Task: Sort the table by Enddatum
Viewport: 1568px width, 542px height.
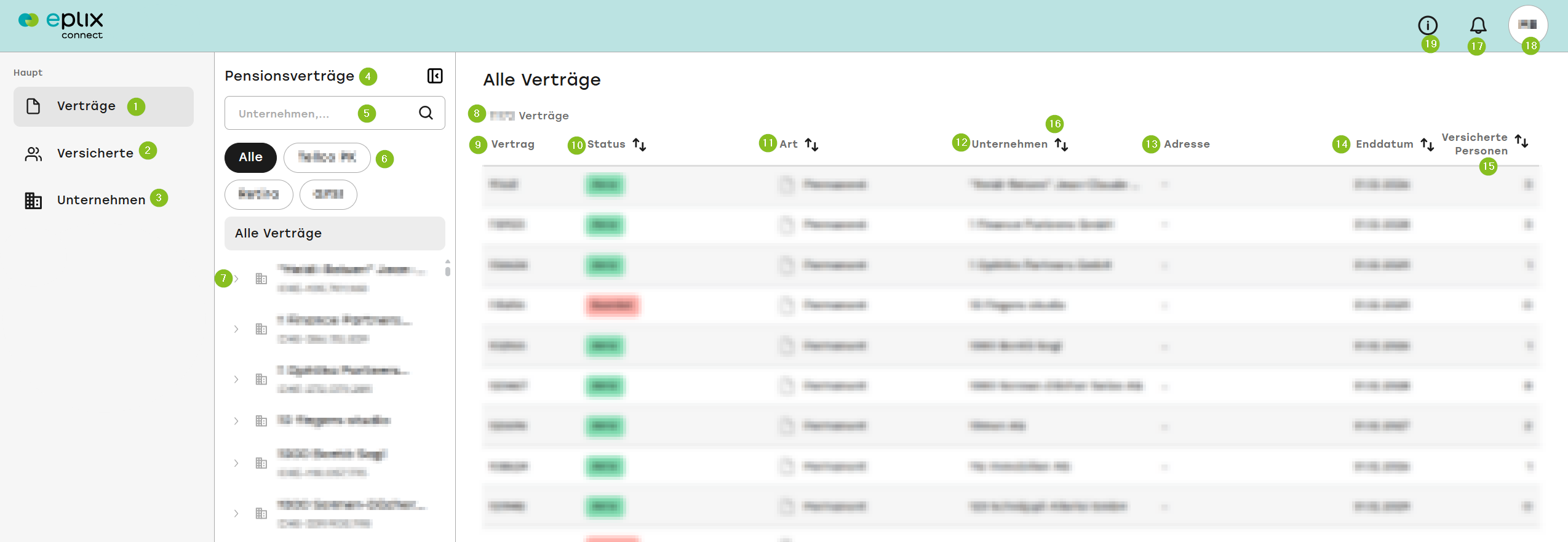Action: click(x=1427, y=145)
